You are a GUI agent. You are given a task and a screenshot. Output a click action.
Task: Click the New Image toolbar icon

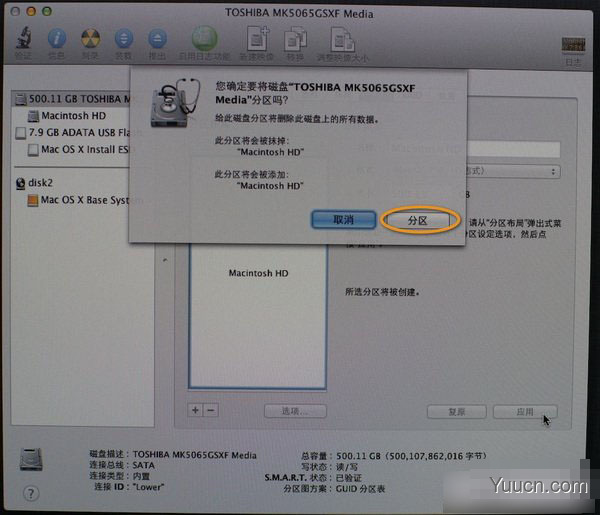[258, 38]
